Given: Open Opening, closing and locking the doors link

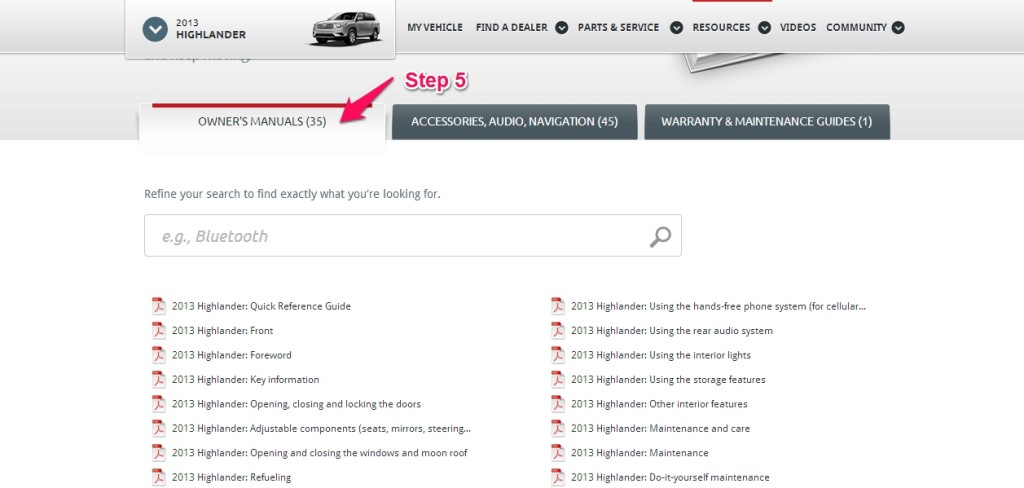Looking at the screenshot, I should (x=296, y=404).
